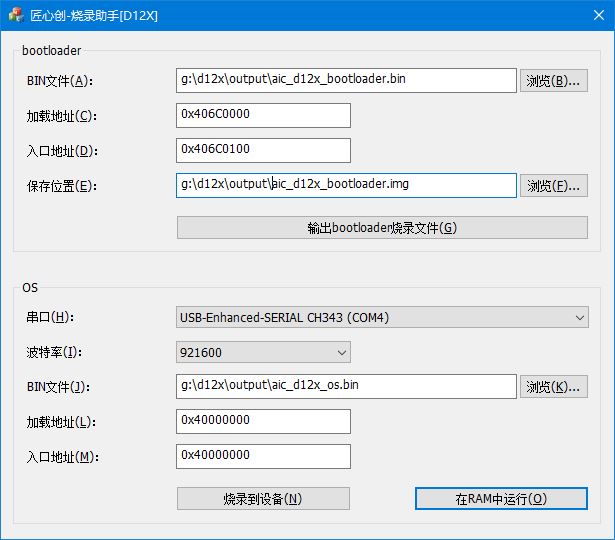
Task: Open the 串口(H) serial port dropdown
Action: (382, 317)
